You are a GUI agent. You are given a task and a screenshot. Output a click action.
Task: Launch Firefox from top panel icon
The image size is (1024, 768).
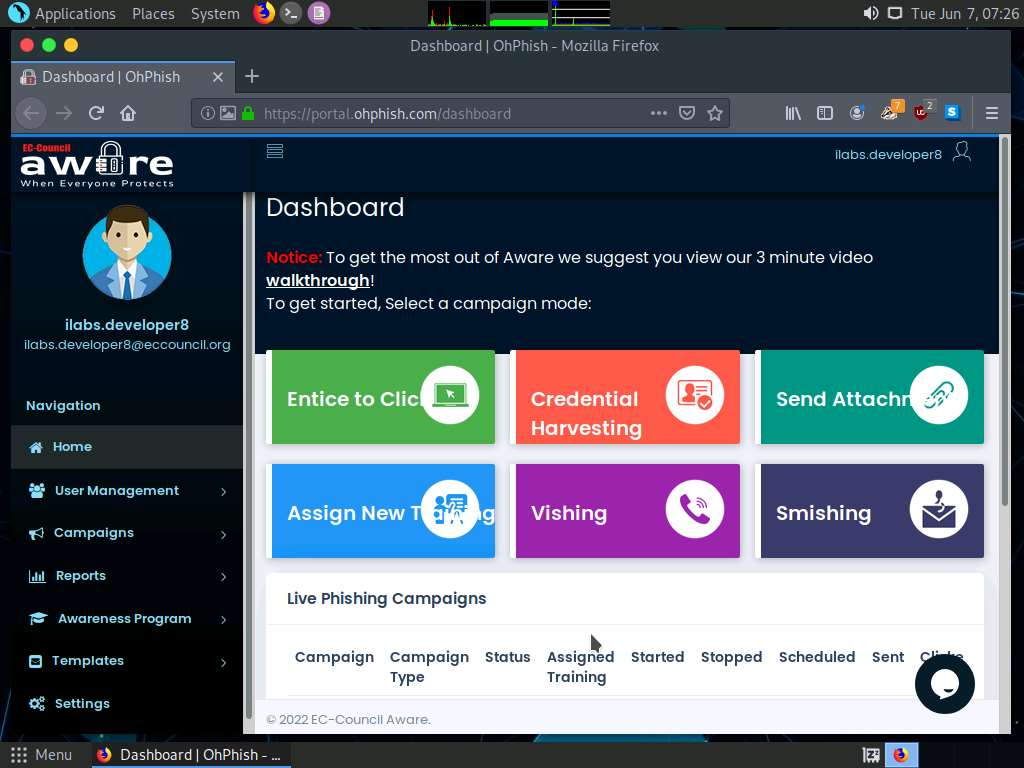tap(264, 13)
